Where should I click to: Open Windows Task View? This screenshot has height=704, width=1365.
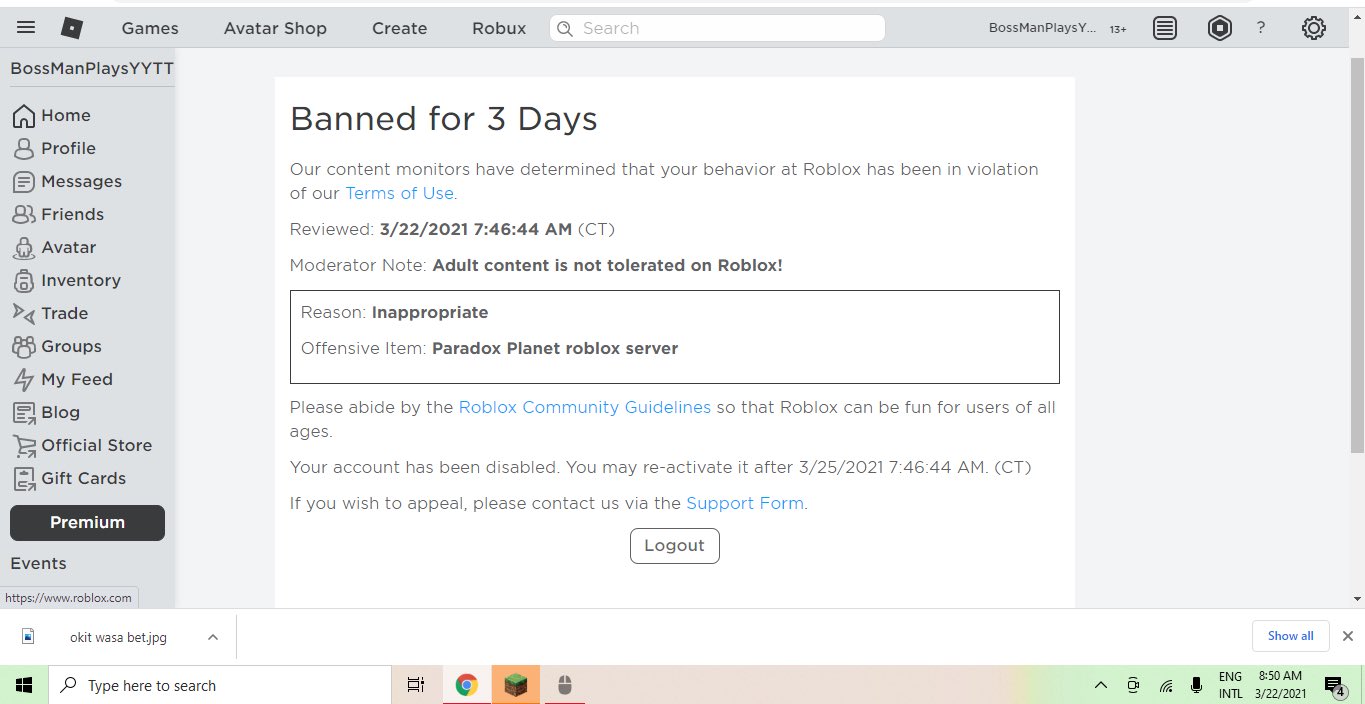coord(416,685)
